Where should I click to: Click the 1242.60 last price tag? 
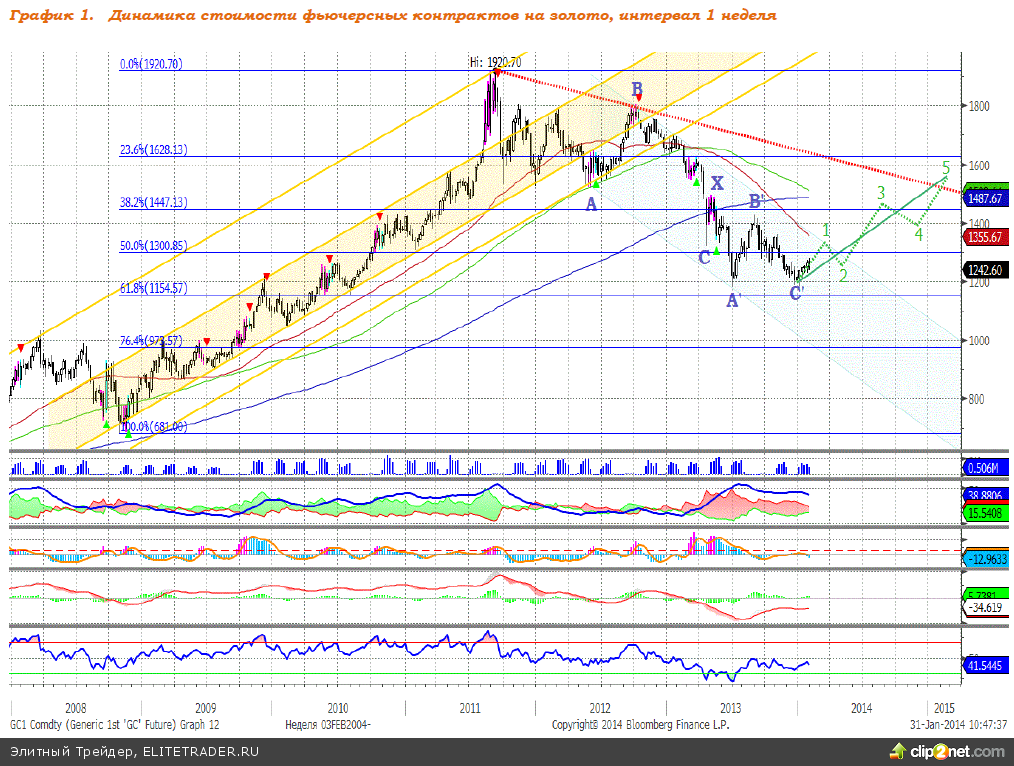(987, 269)
